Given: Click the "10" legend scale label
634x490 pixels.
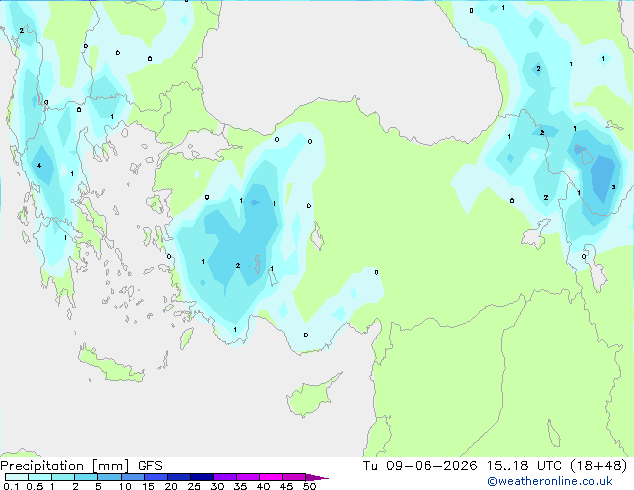Looking at the screenshot, I should tap(125, 486).
